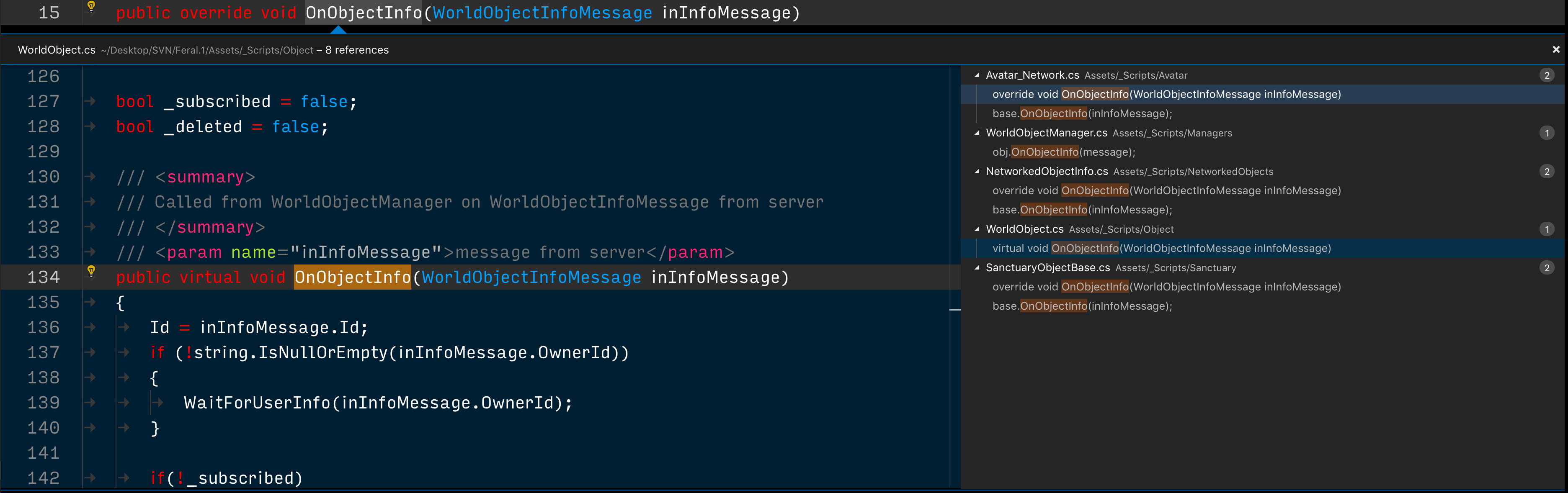Collapse the Avatar_Network.cs reference group
The image size is (1568, 493).
click(x=977, y=75)
